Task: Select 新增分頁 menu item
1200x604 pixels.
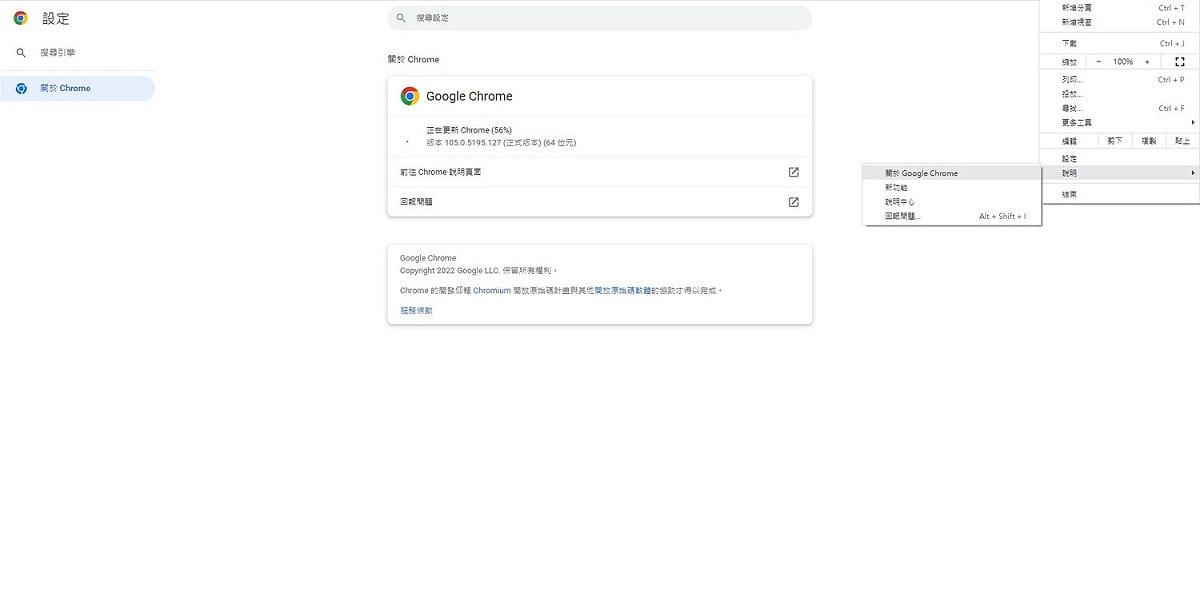Action: point(1119,8)
